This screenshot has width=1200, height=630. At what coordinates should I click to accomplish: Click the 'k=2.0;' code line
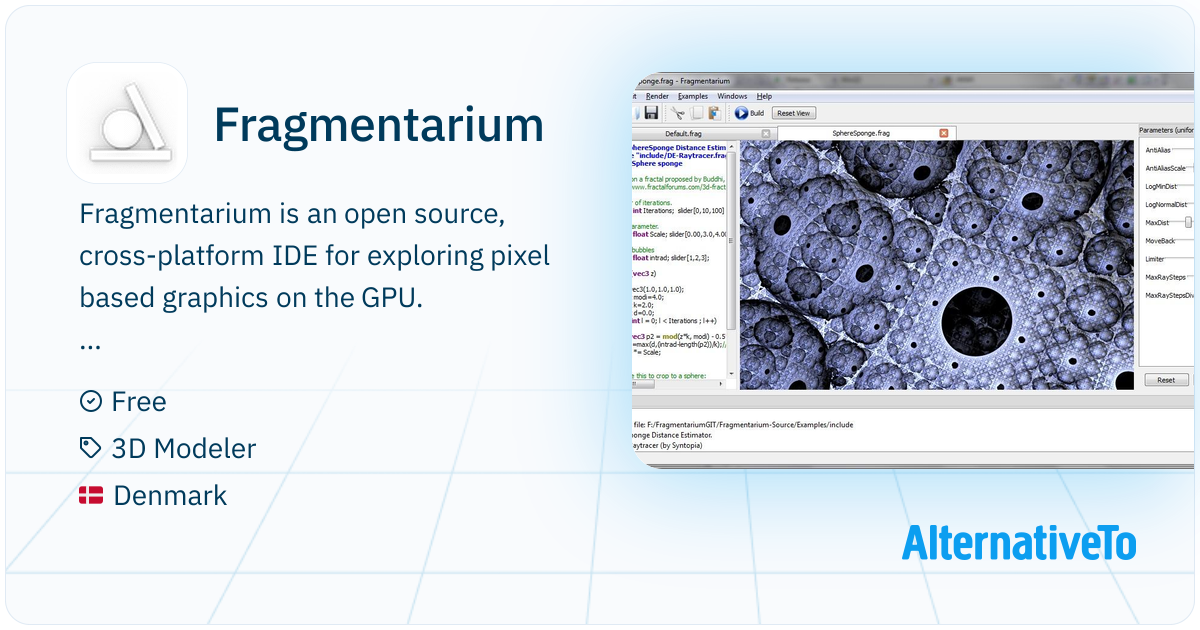point(643,305)
